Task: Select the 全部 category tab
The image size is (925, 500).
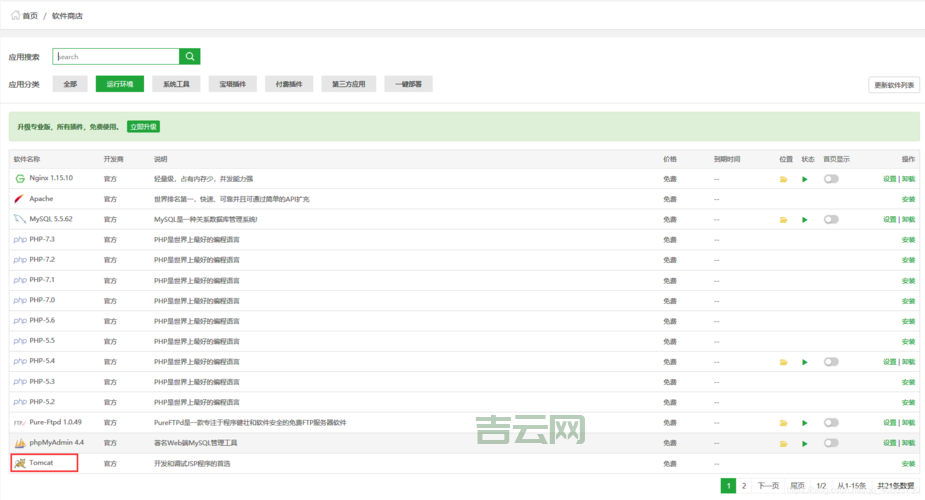Action: coord(70,85)
